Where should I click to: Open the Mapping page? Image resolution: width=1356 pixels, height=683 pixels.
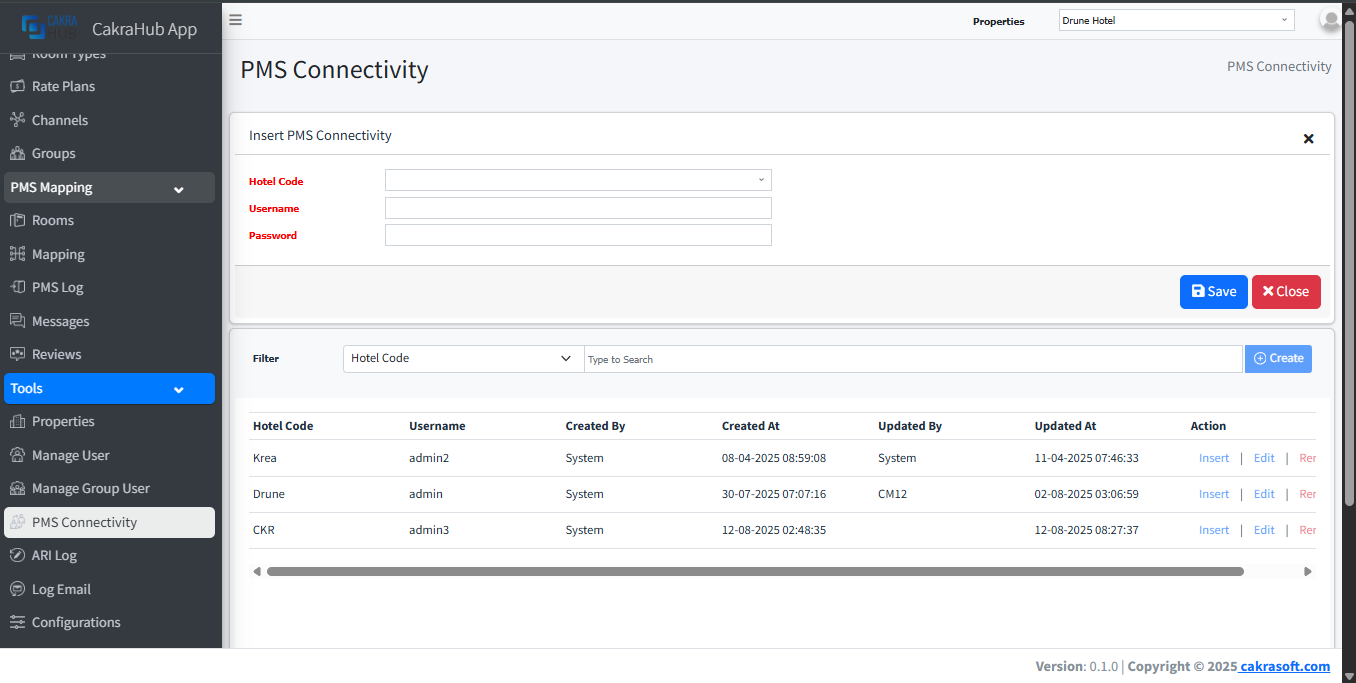coord(56,253)
